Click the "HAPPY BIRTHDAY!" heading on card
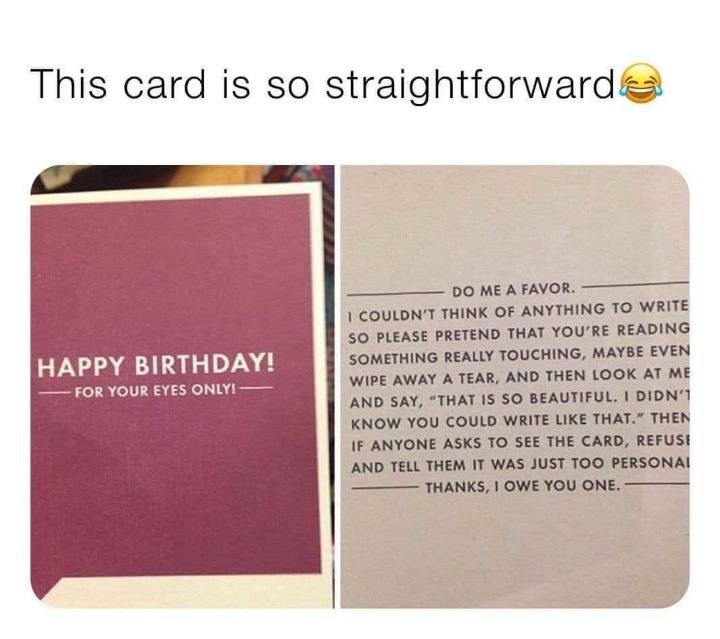The width and height of the screenshot is (720, 639). point(156,366)
